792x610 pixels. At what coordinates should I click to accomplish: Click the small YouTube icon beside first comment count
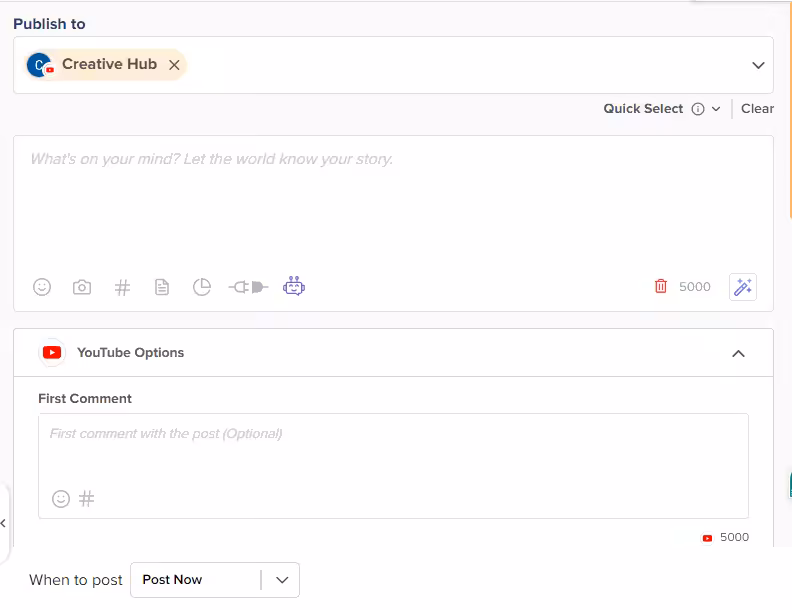(707, 538)
